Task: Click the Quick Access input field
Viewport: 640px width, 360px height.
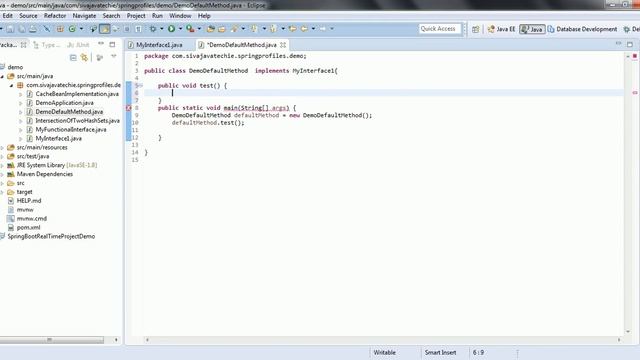Action: pos(440,29)
